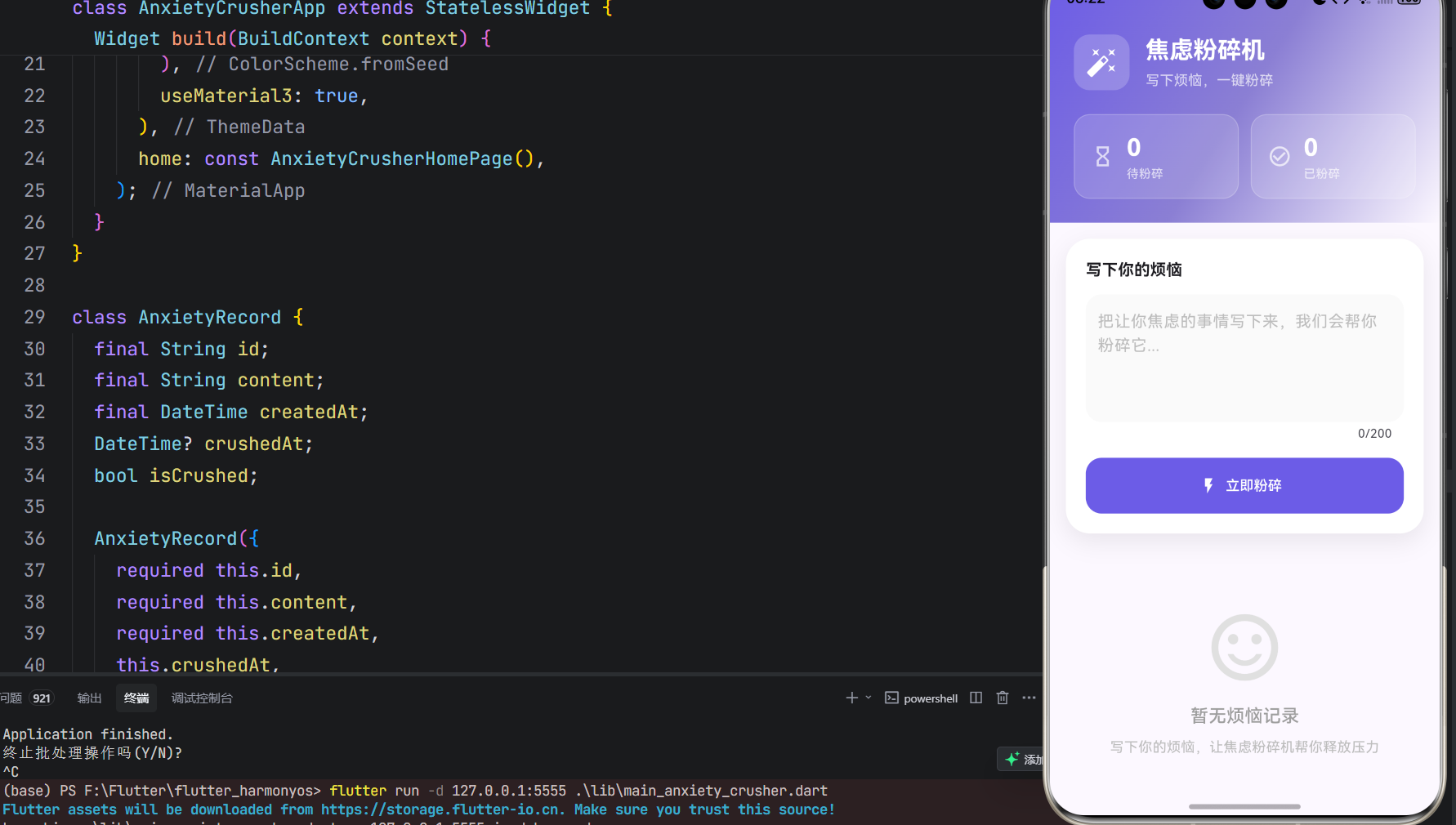Open the 调试控制台 tab

202,698
